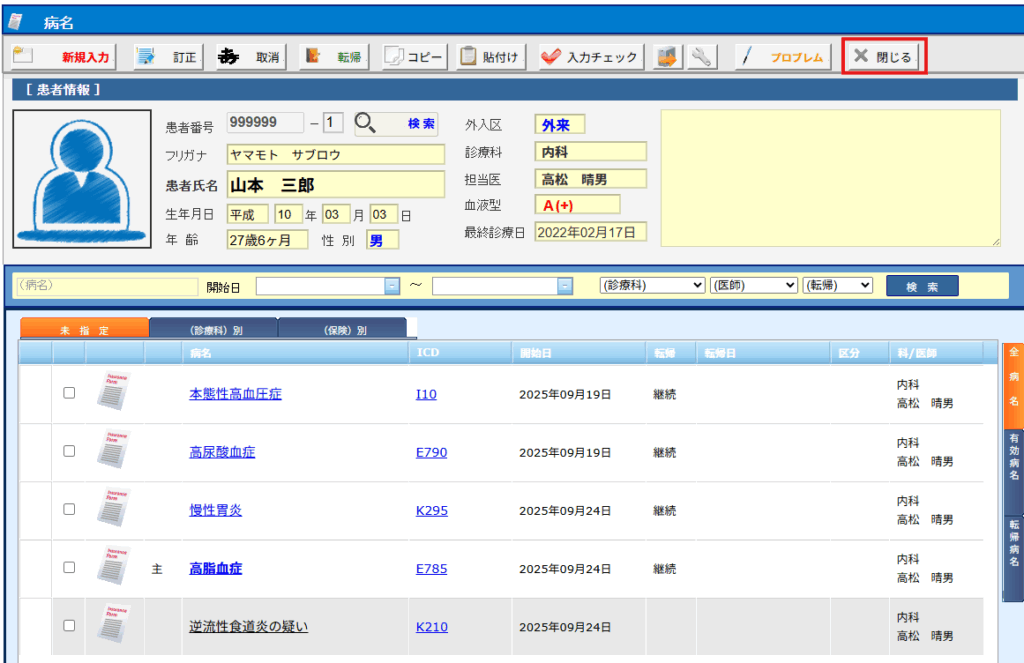The height and width of the screenshot is (663, 1024).
Task: Switch to the (診療科) 別 tab
Action: [215, 329]
